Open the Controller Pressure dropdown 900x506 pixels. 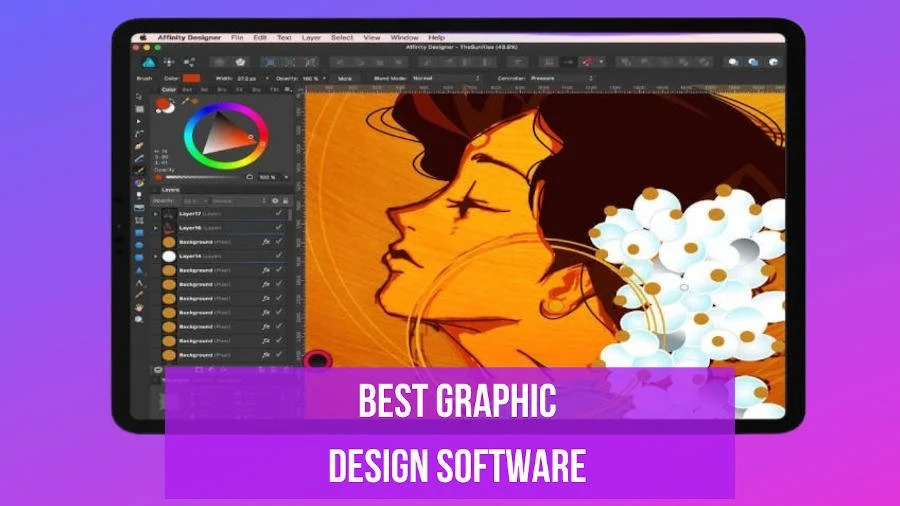pyautogui.click(x=560, y=78)
